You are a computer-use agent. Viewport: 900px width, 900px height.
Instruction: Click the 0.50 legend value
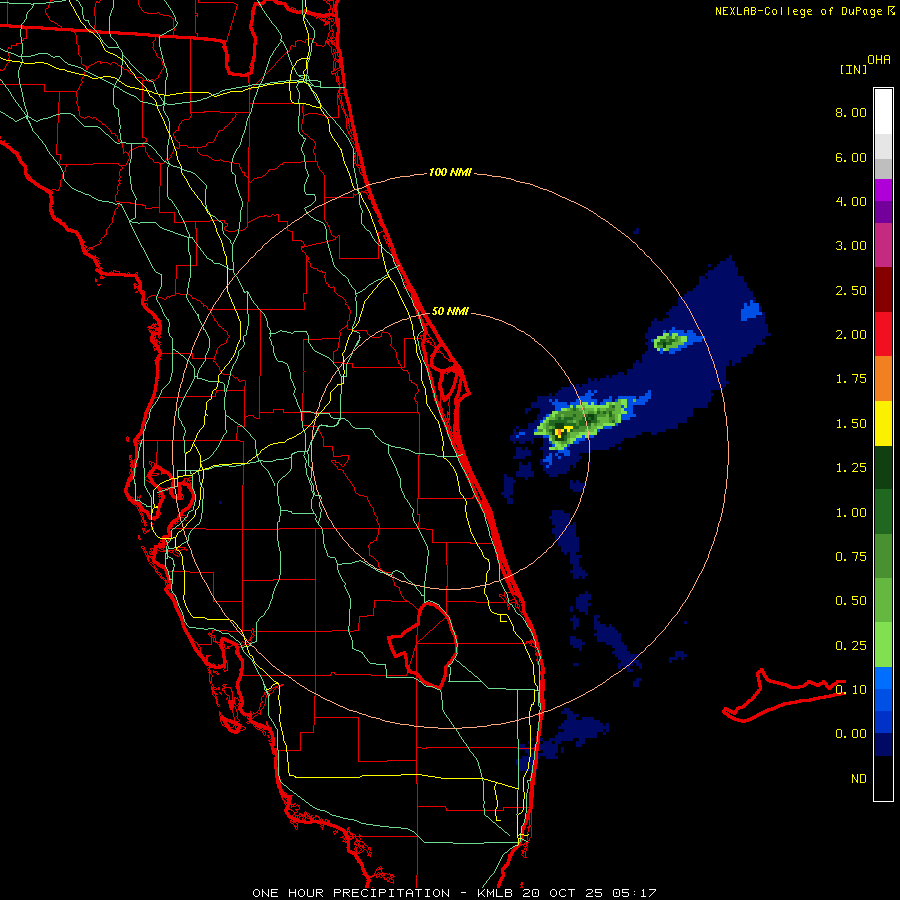[x=851, y=601]
